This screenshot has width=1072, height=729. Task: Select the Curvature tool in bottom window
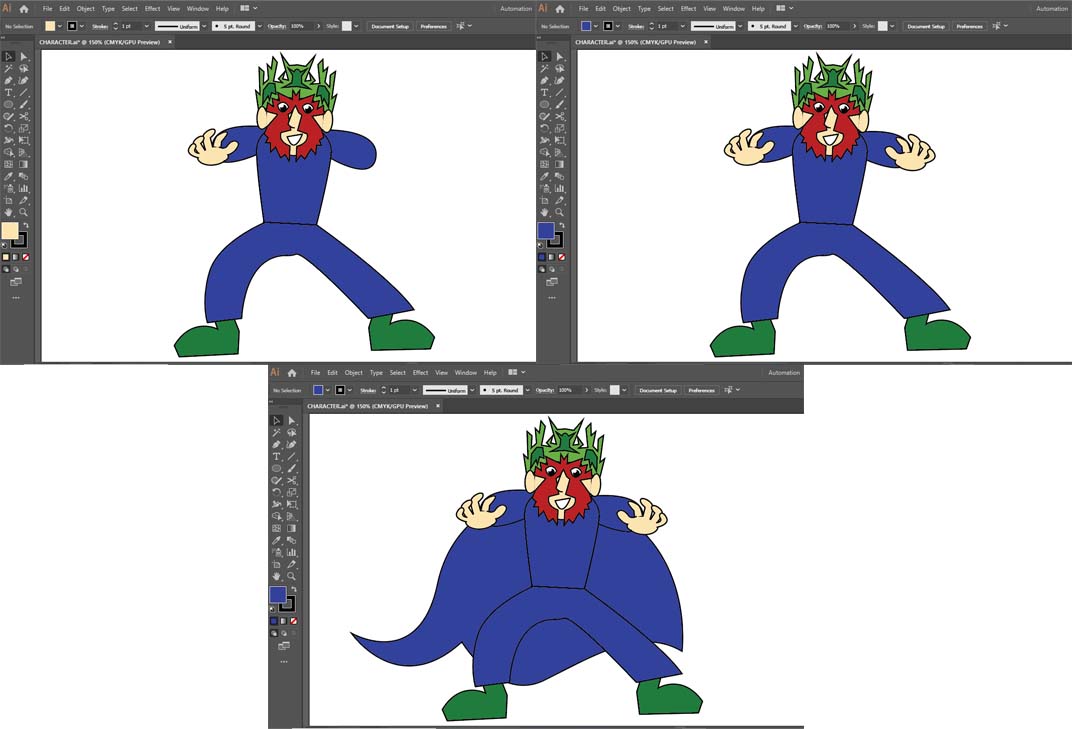click(x=291, y=445)
